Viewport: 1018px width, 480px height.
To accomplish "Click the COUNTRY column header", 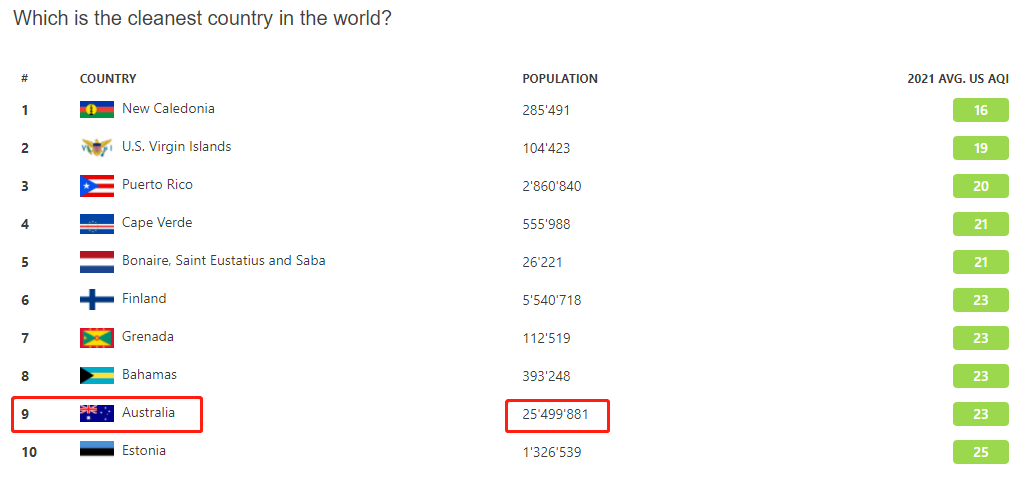I will click(108, 79).
